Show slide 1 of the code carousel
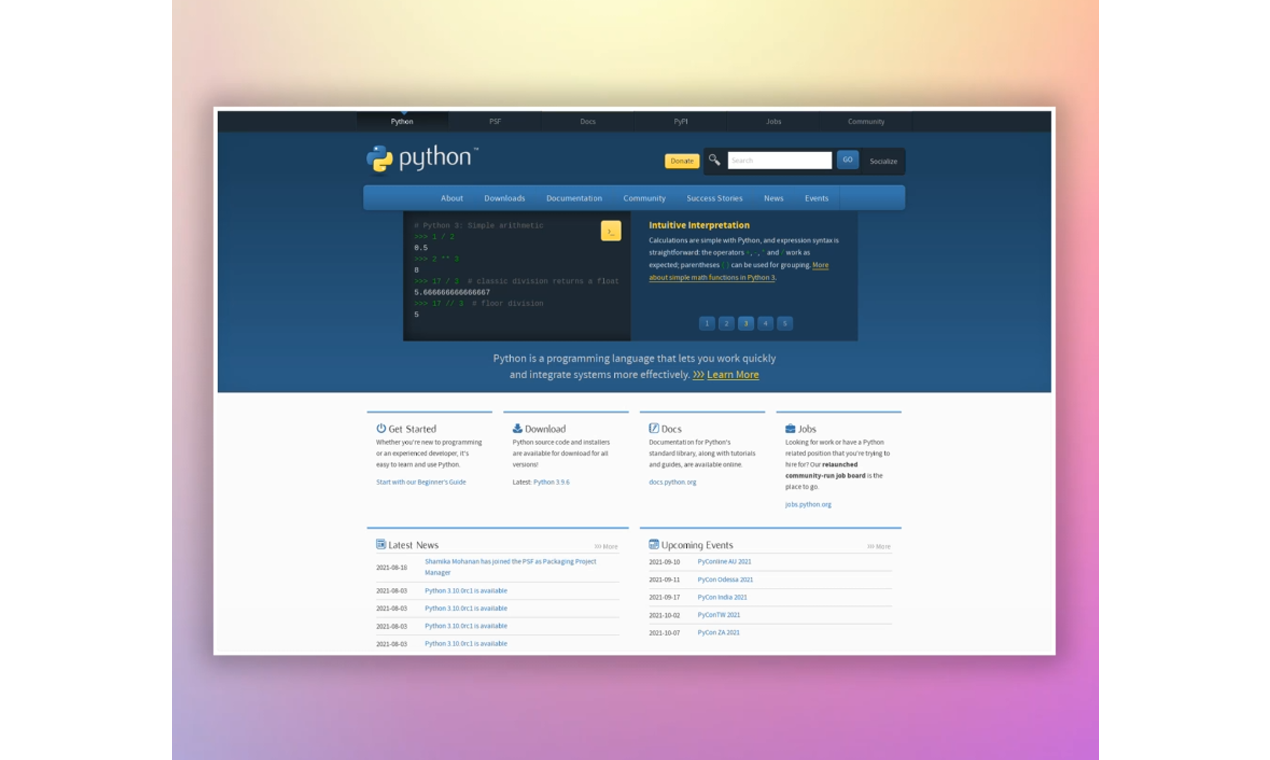The width and height of the screenshot is (1270, 760). pyautogui.click(x=707, y=323)
